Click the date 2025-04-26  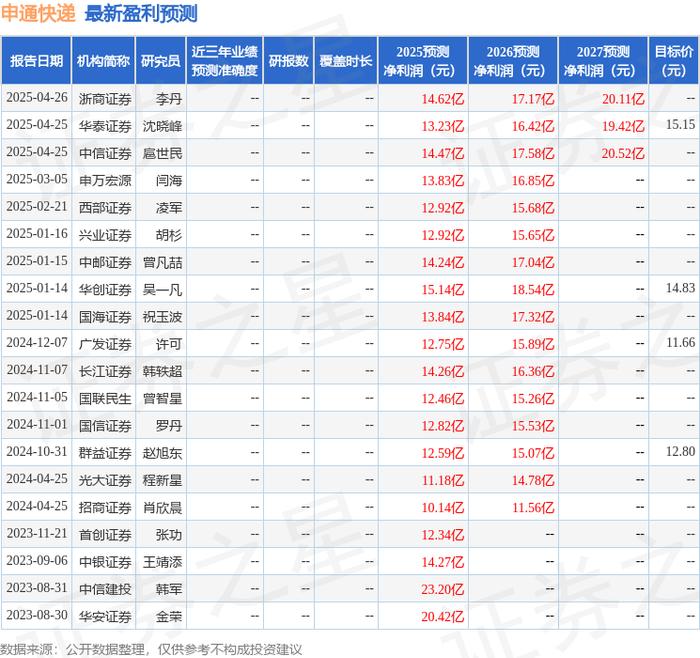[x=37, y=97]
